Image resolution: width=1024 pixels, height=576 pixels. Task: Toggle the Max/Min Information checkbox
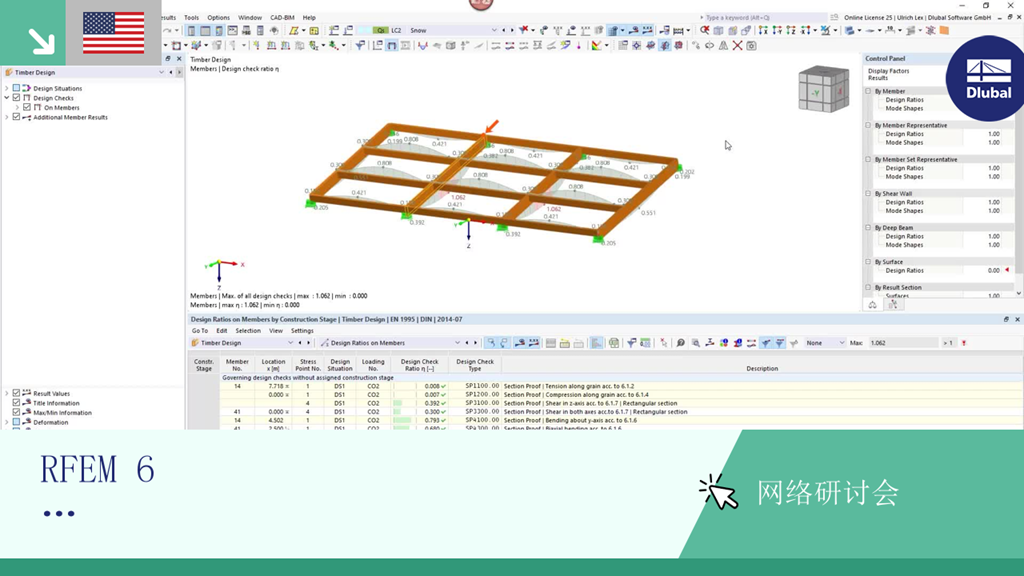tap(16, 413)
